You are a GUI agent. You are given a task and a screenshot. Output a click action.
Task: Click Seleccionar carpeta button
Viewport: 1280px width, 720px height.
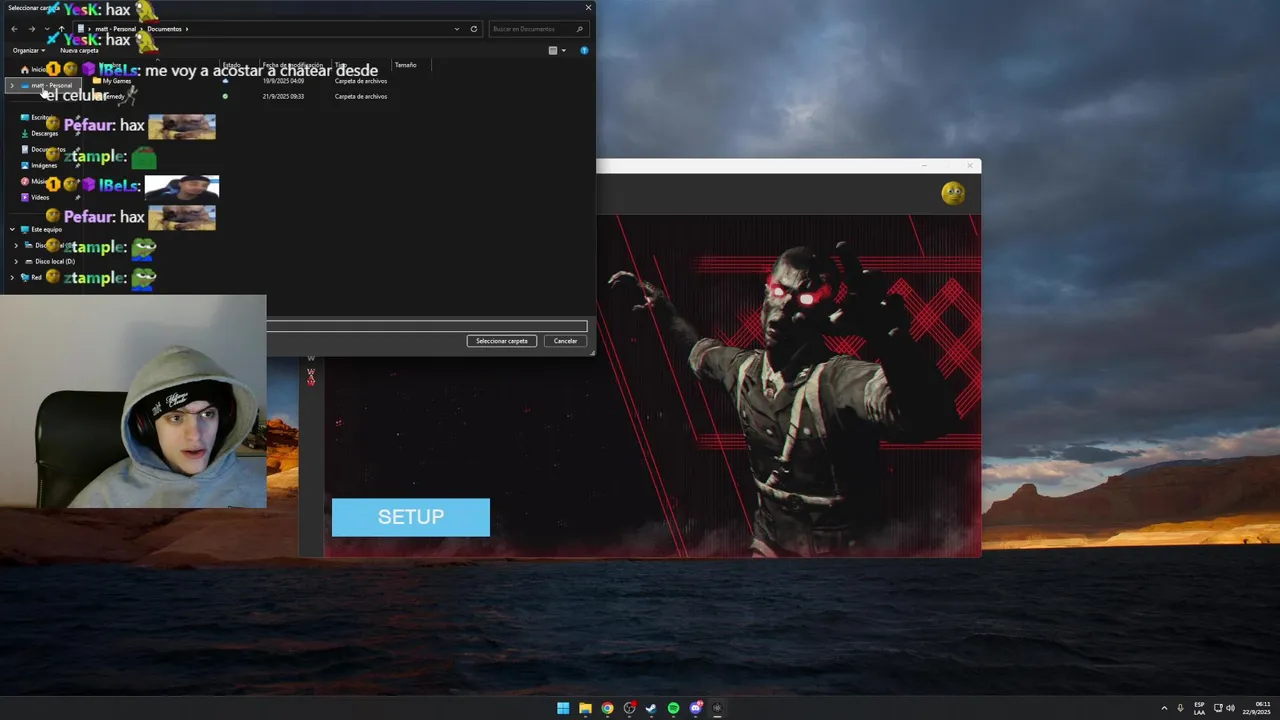coord(501,341)
